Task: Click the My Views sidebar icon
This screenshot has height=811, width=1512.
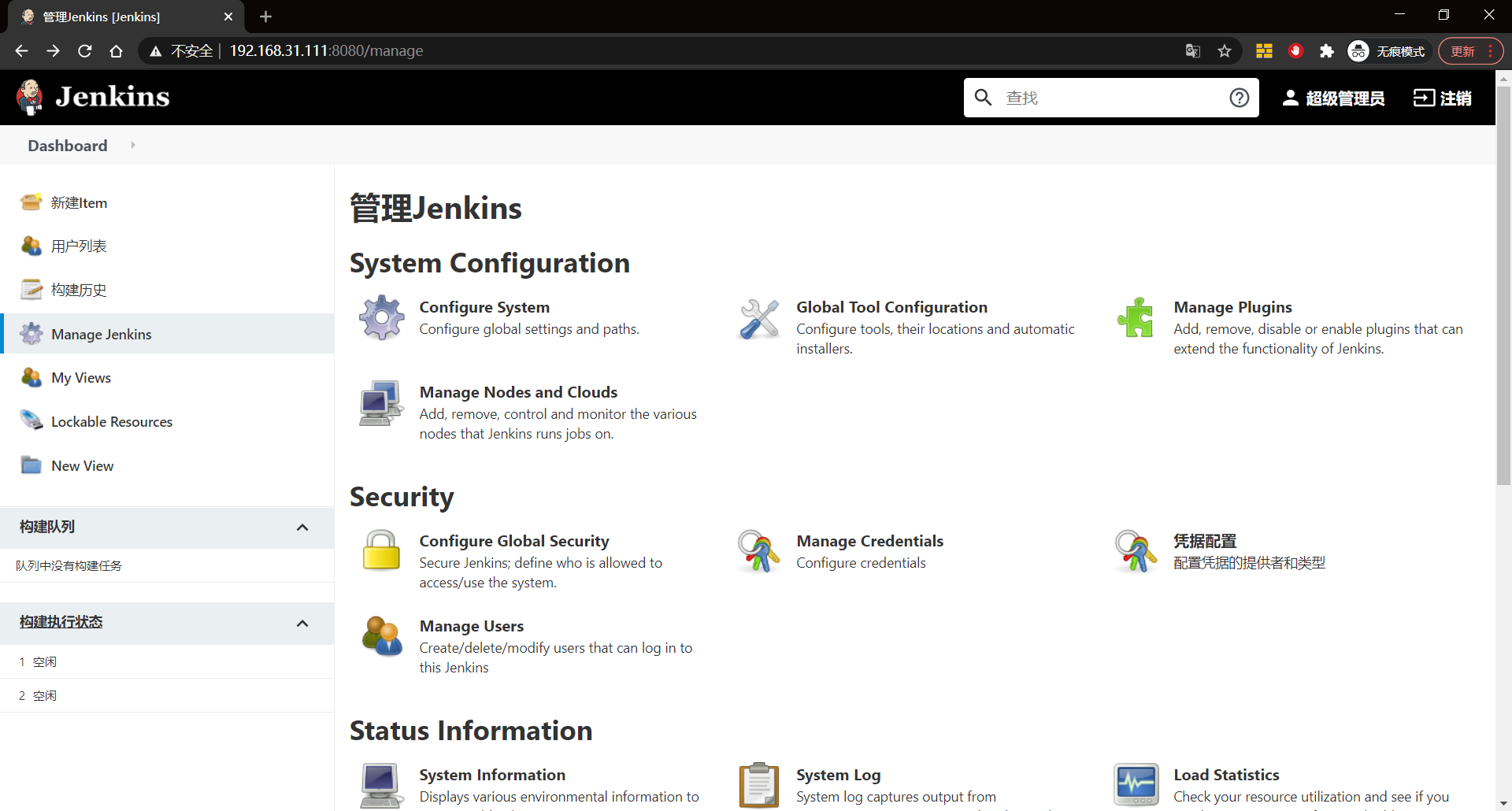Action: 31,377
